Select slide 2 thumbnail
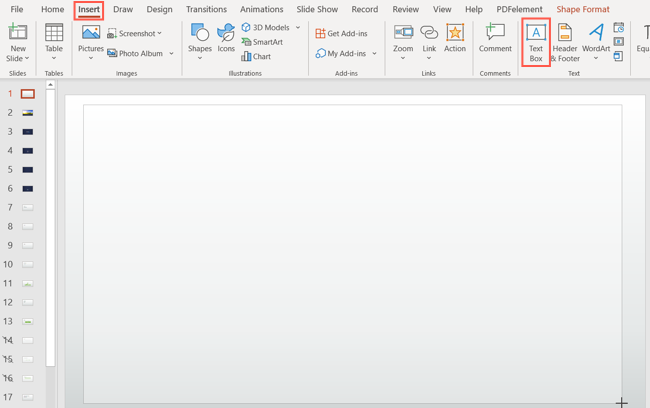The height and width of the screenshot is (408, 650). 28,113
